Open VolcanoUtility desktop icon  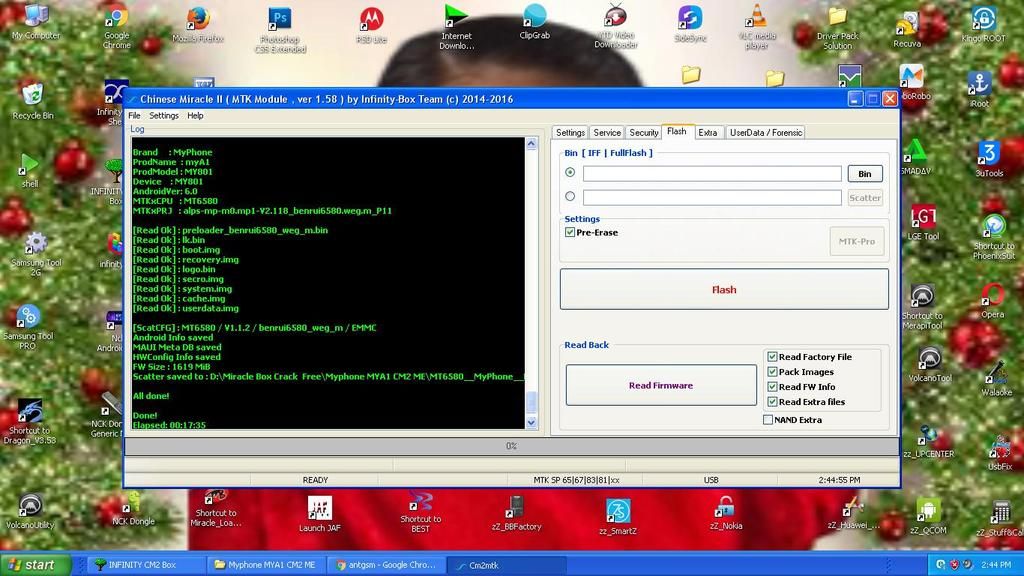30,511
